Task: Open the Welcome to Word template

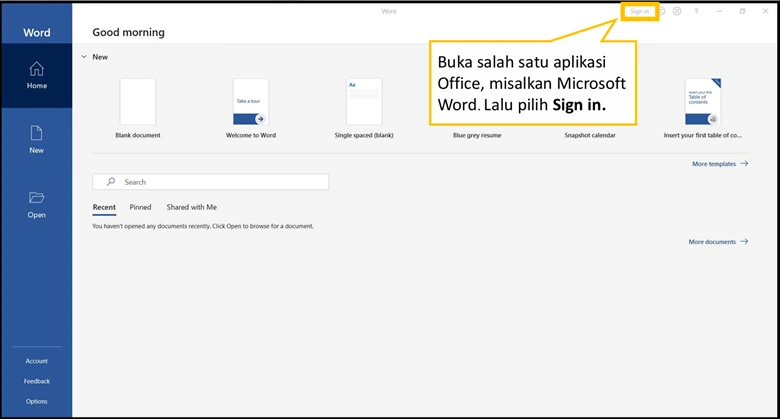Action: click(251, 108)
